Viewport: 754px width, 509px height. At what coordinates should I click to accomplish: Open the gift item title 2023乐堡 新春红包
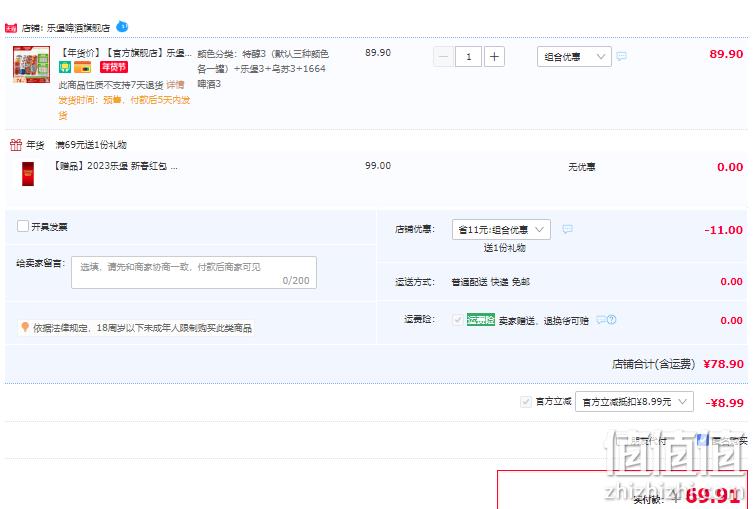[116, 166]
